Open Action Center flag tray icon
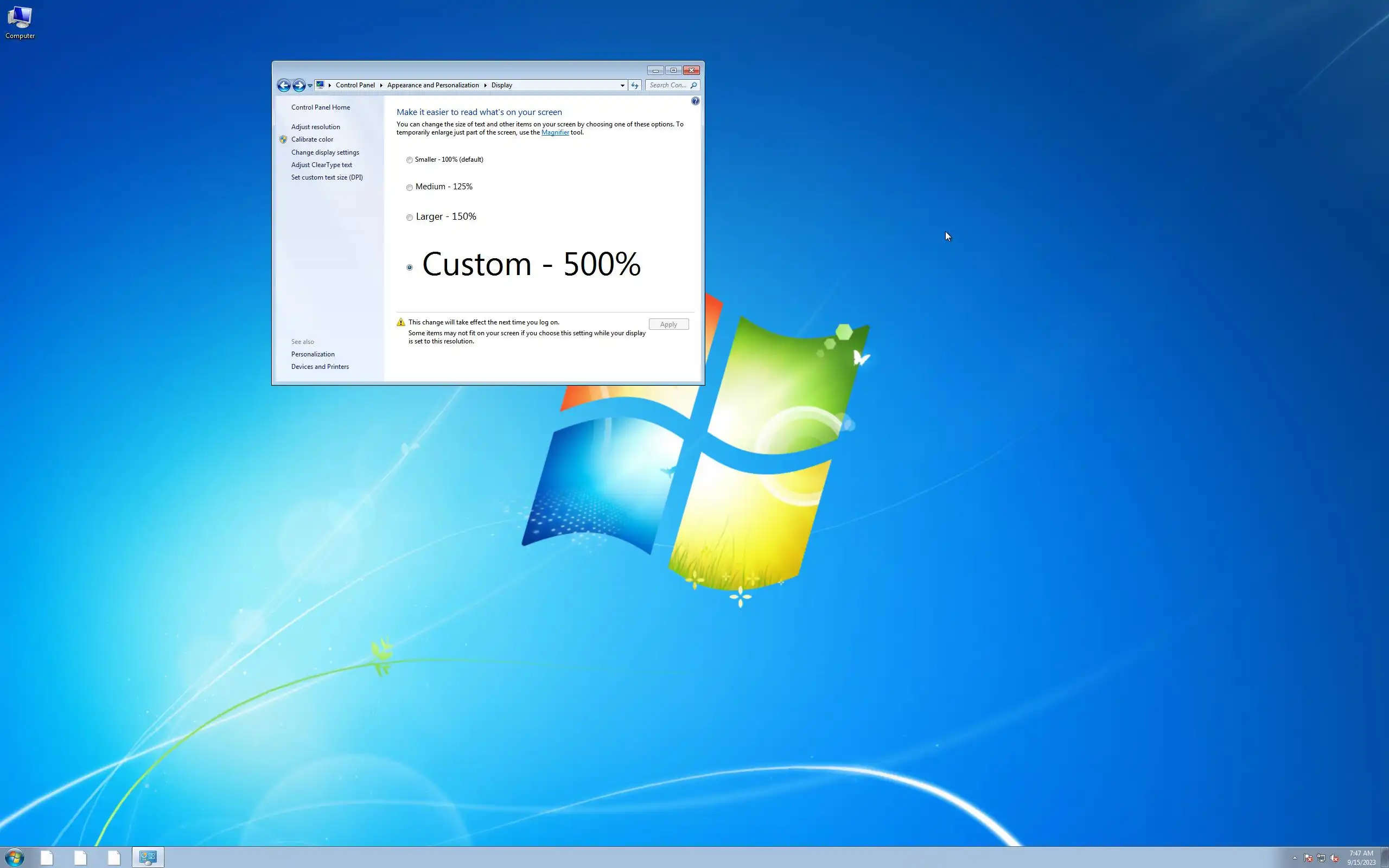The width and height of the screenshot is (1389, 868). tap(1308, 858)
